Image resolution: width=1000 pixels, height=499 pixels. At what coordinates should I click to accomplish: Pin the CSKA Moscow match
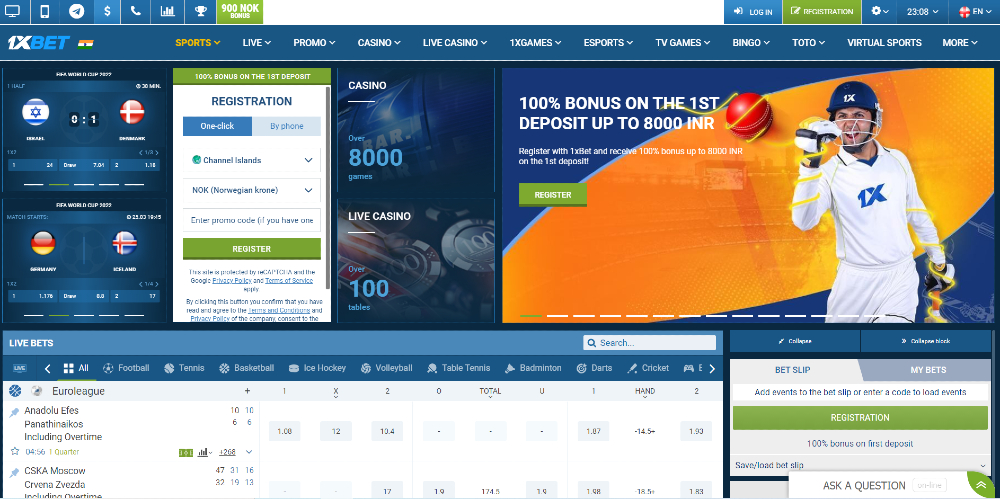pos(14,473)
